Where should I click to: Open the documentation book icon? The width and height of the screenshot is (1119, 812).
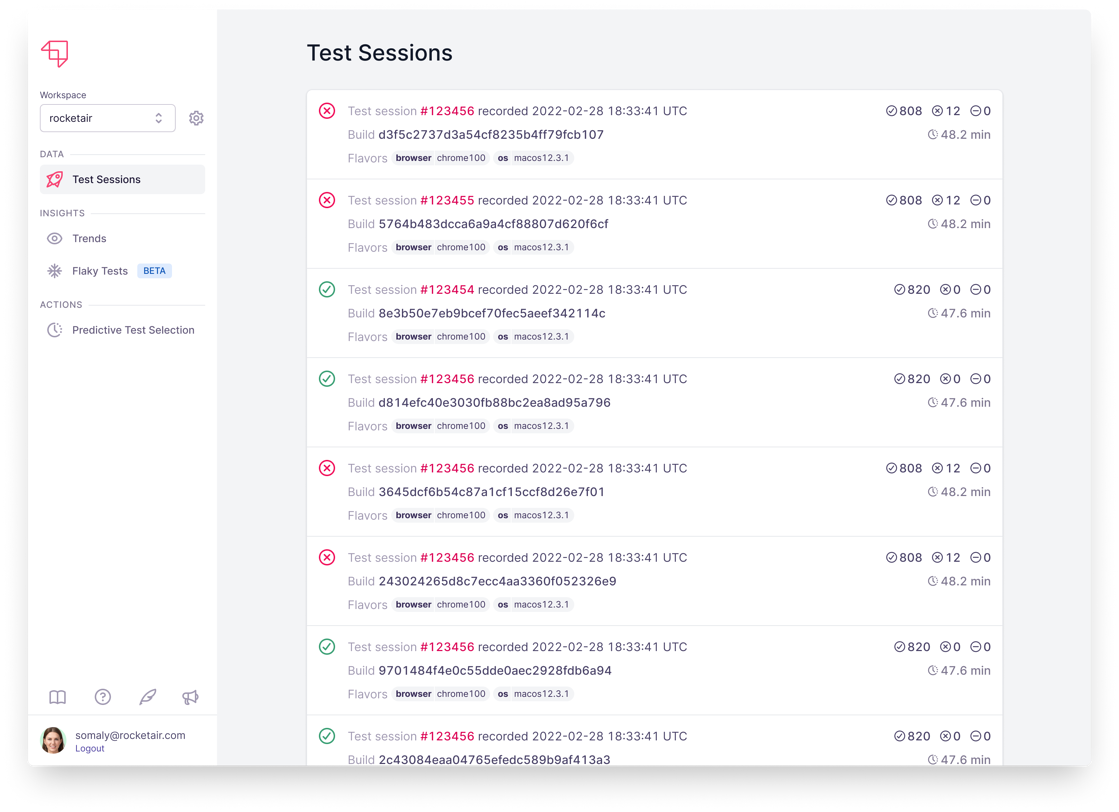57,697
